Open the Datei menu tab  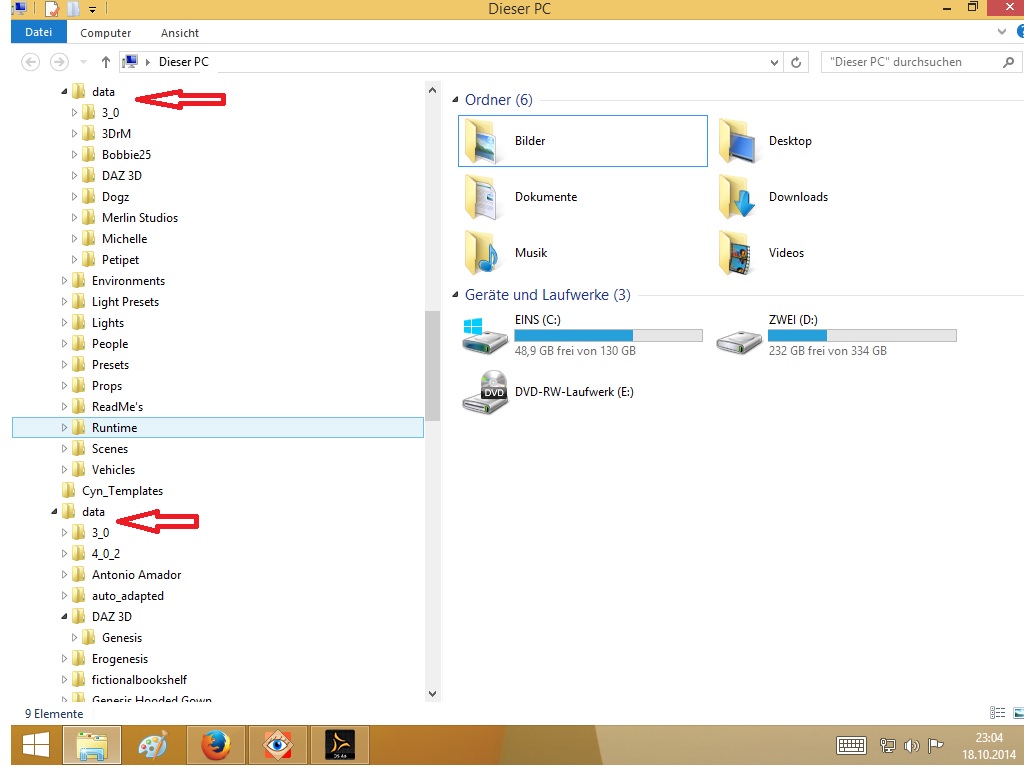click(39, 32)
